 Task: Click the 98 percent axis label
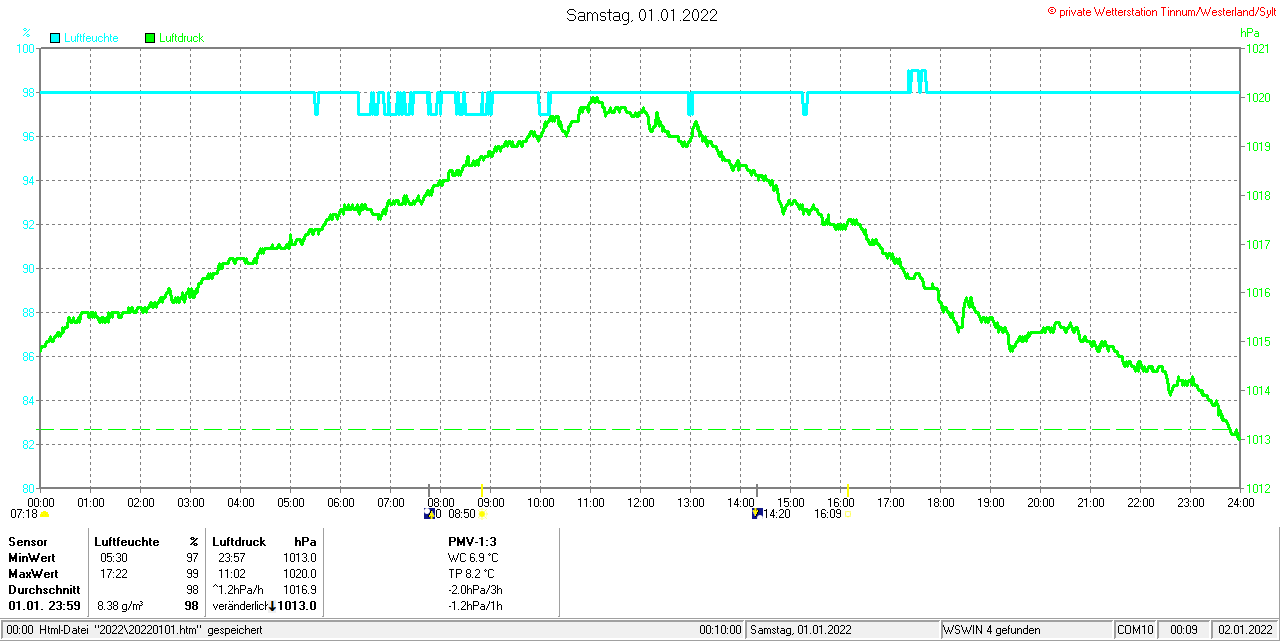pyautogui.click(x=29, y=92)
